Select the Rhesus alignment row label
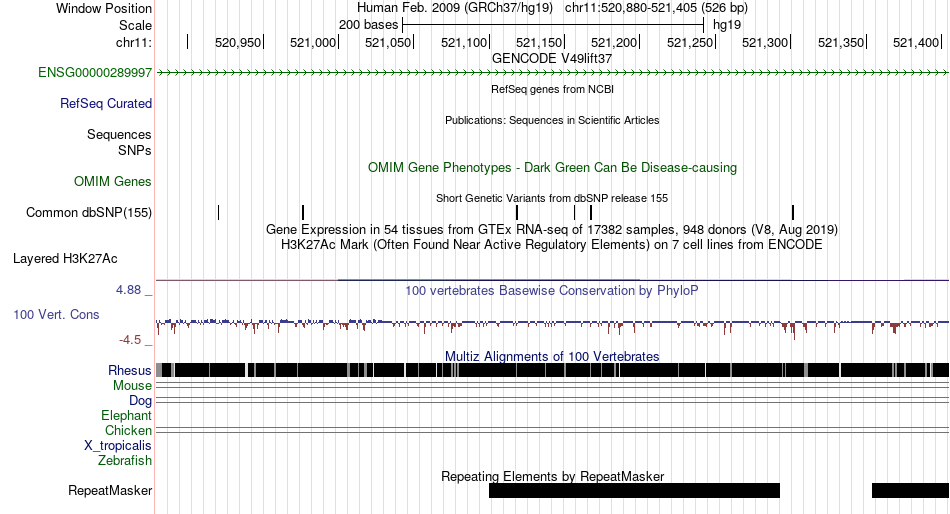950x514 pixels. [130, 370]
